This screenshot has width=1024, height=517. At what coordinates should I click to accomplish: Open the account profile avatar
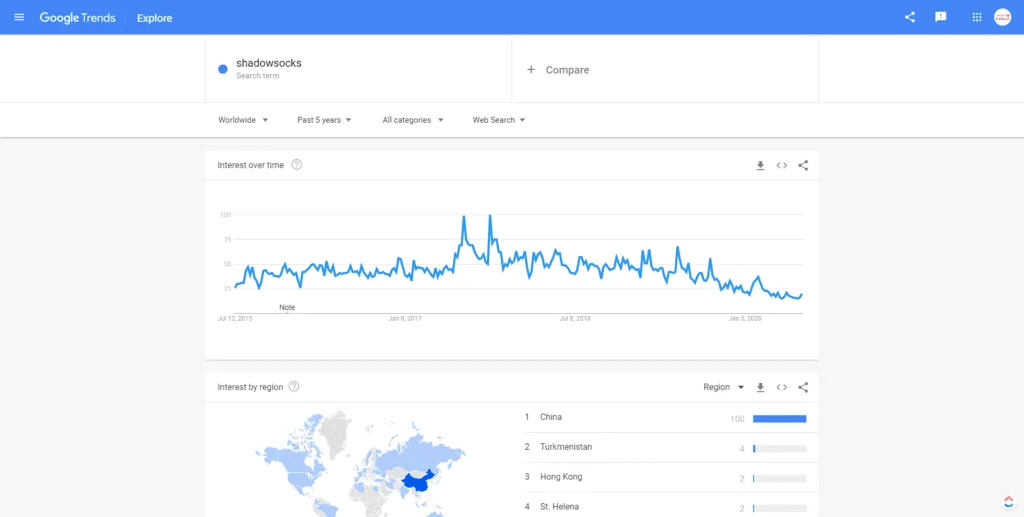pos(1002,17)
